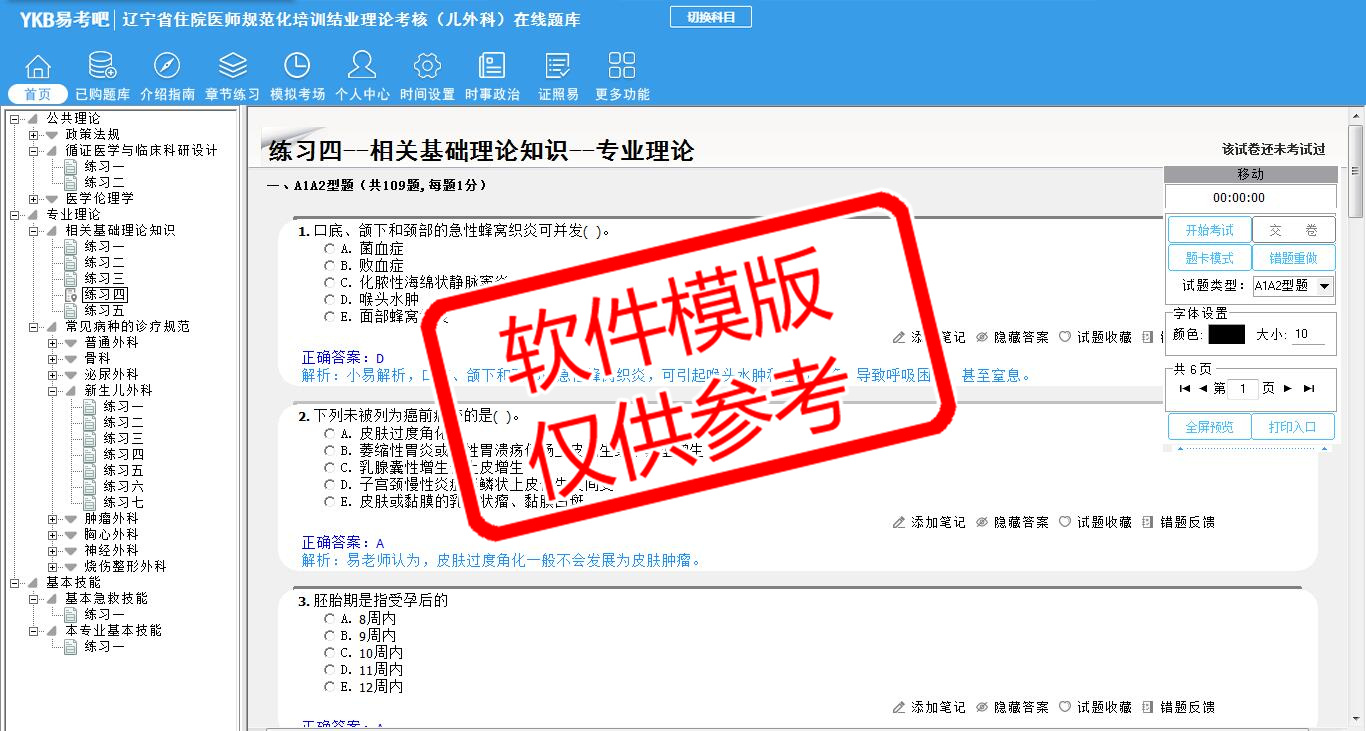1366x731 pixels.
Task: Open the 已购题库 database icon
Action: coord(102,67)
